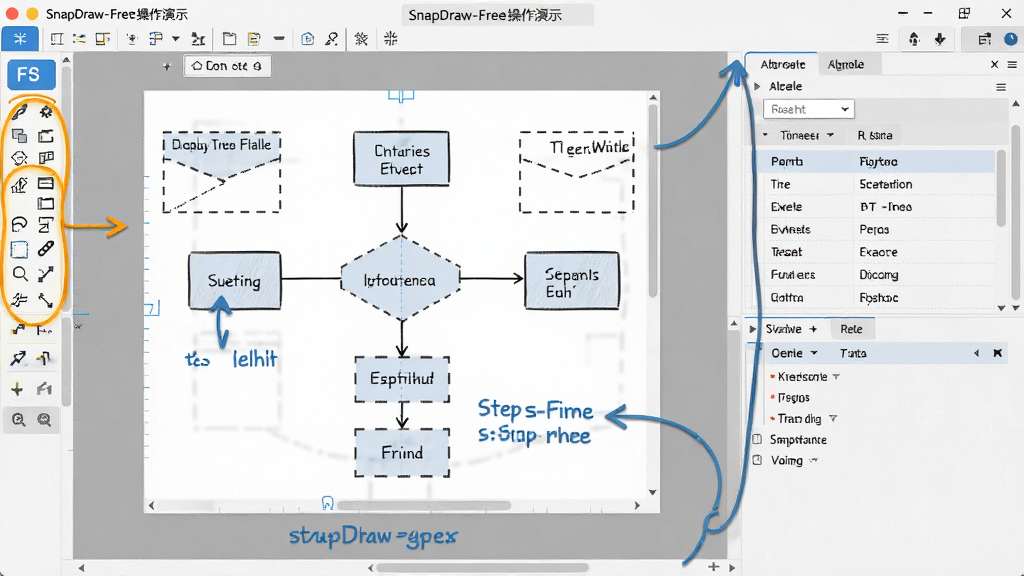Toggle the Smptfarne checkbox

pos(758,440)
